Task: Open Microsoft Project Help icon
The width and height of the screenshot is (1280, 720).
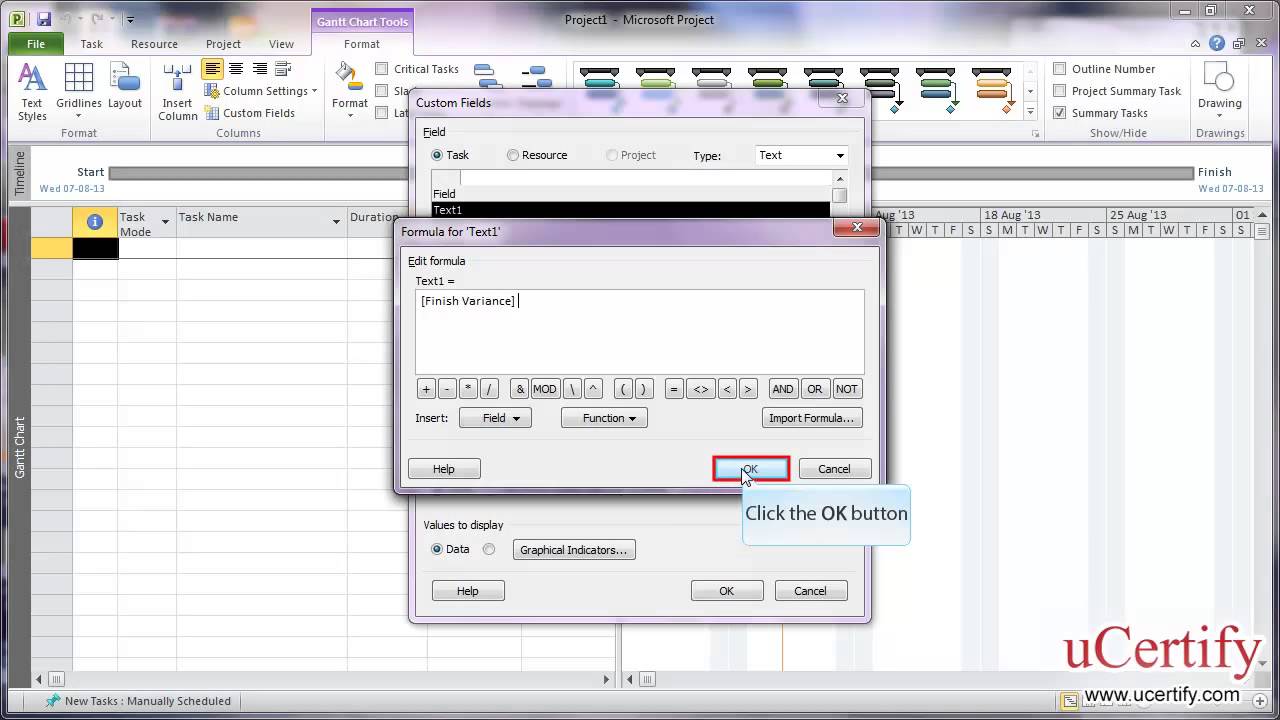Action: pyautogui.click(x=1216, y=44)
